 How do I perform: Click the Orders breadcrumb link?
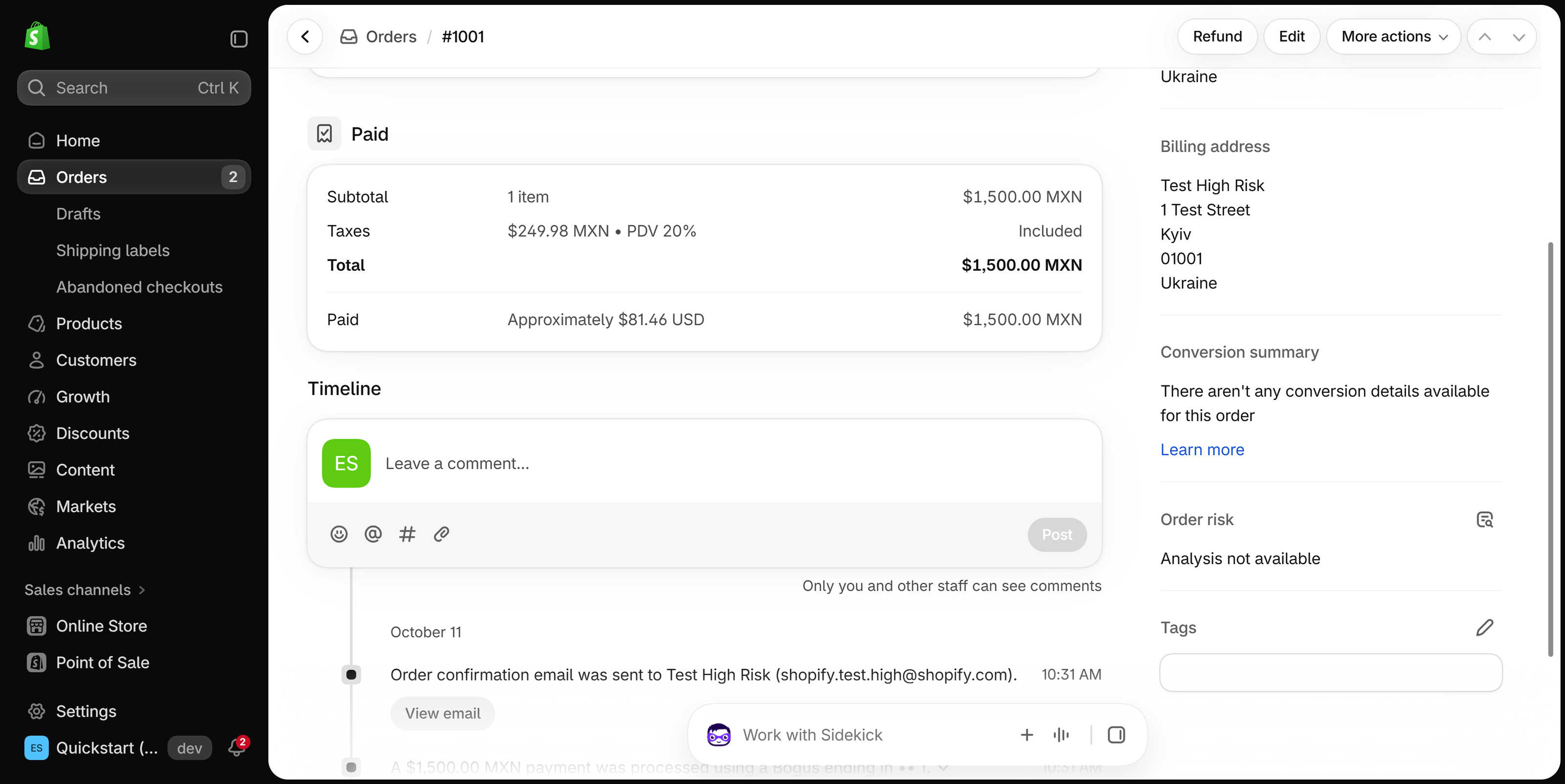coord(391,37)
